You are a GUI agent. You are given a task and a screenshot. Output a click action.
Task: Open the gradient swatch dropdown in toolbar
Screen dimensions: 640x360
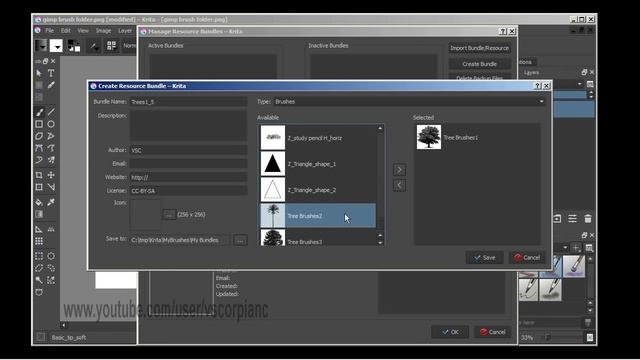point(41,46)
